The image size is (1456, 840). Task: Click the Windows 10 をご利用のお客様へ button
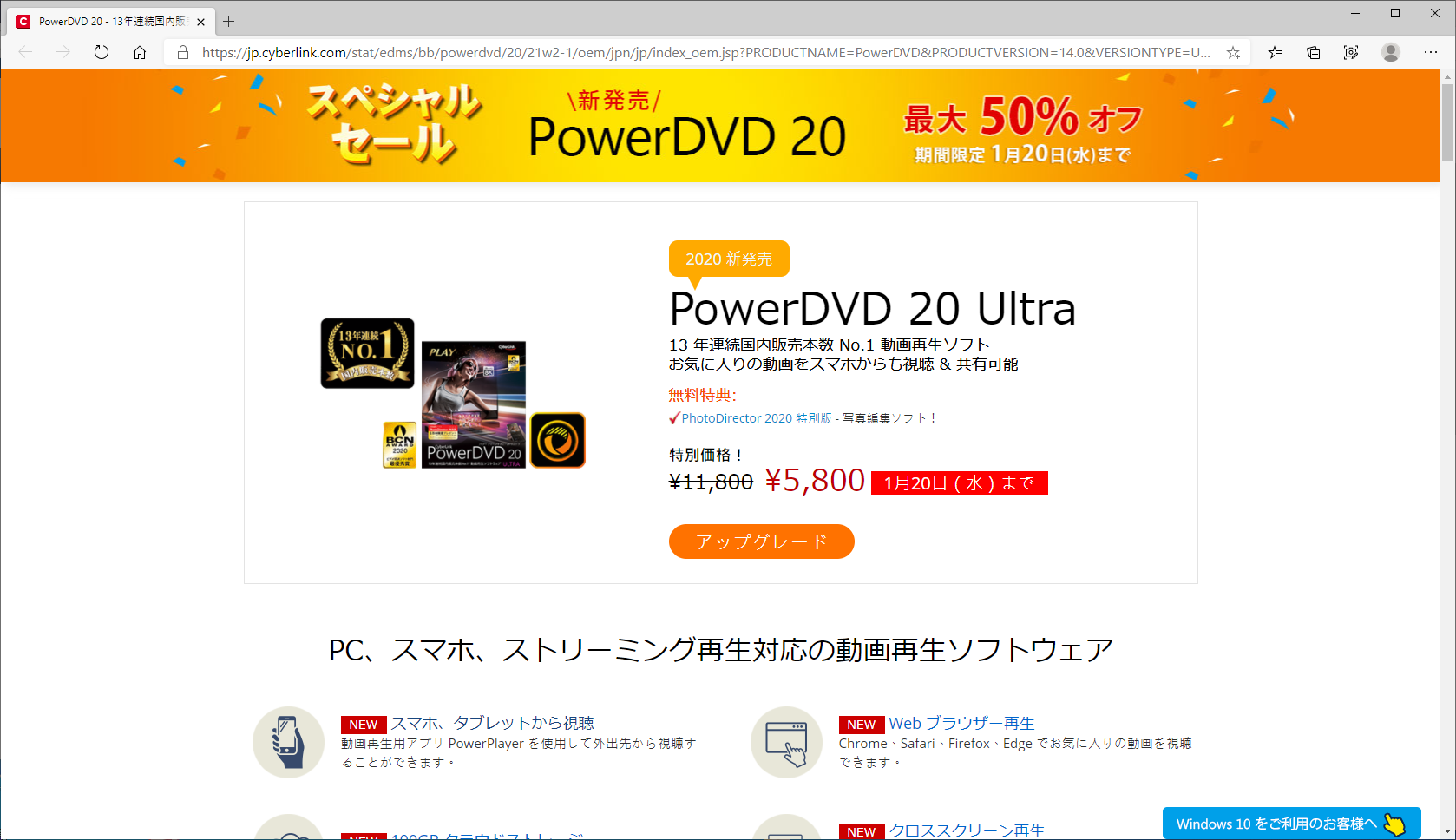(1291, 824)
